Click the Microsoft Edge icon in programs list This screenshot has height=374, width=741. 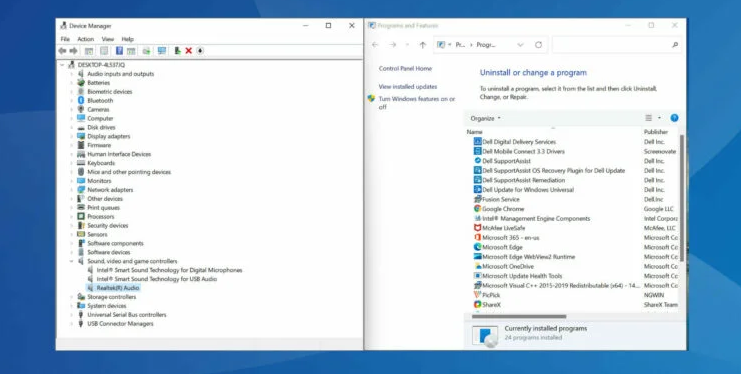tap(477, 247)
